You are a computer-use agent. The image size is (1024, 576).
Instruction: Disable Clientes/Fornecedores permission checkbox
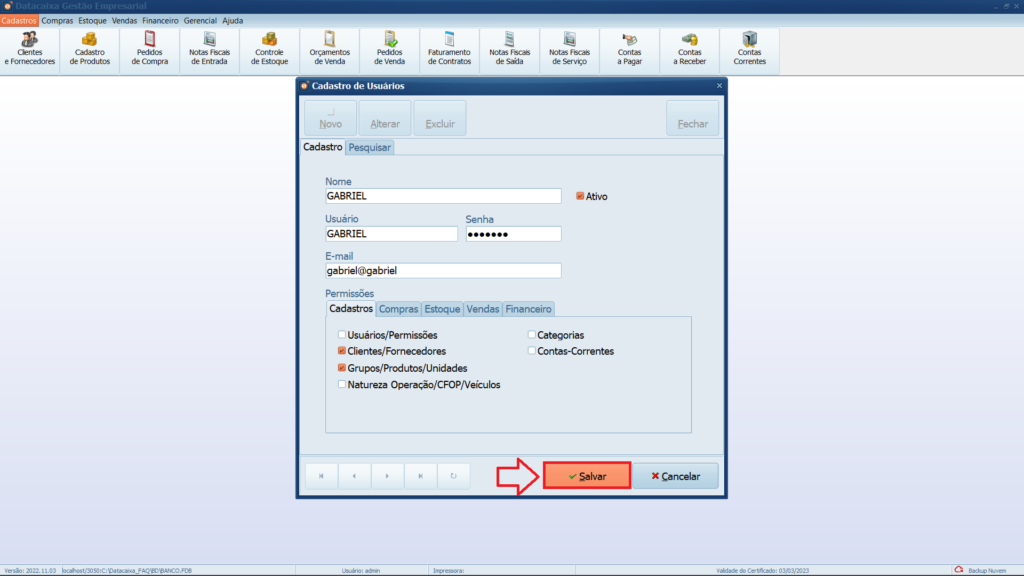[342, 351]
